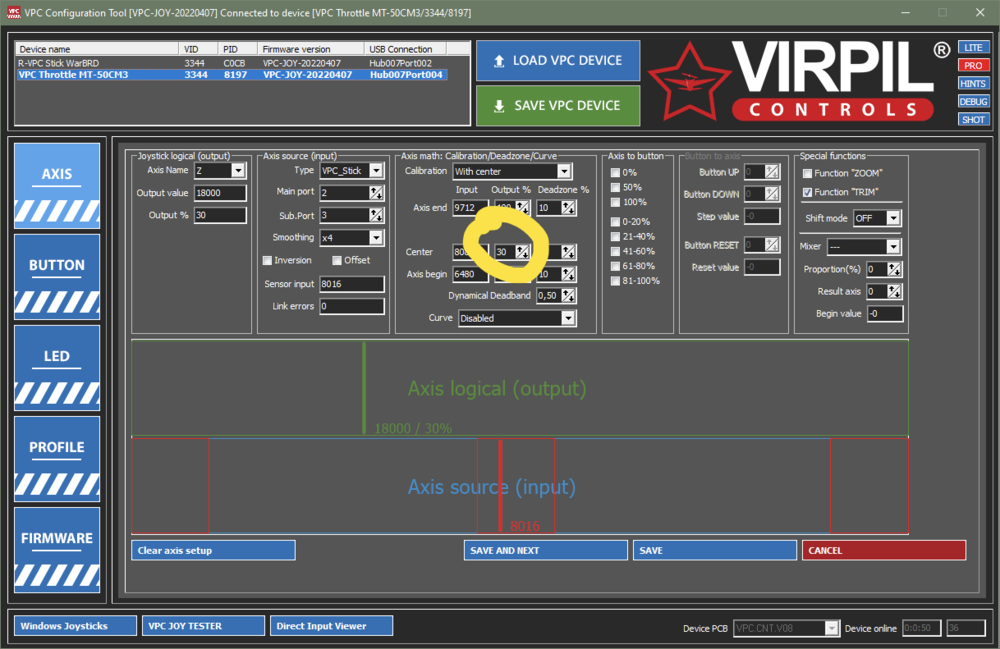Enable the 0% axis to button checkbox
The width and height of the screenshot is (1000, 649).
(615, 172)
